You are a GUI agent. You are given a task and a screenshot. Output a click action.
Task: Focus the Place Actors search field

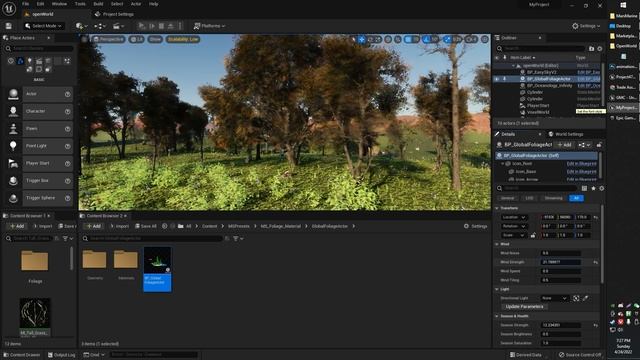point(39,49)
